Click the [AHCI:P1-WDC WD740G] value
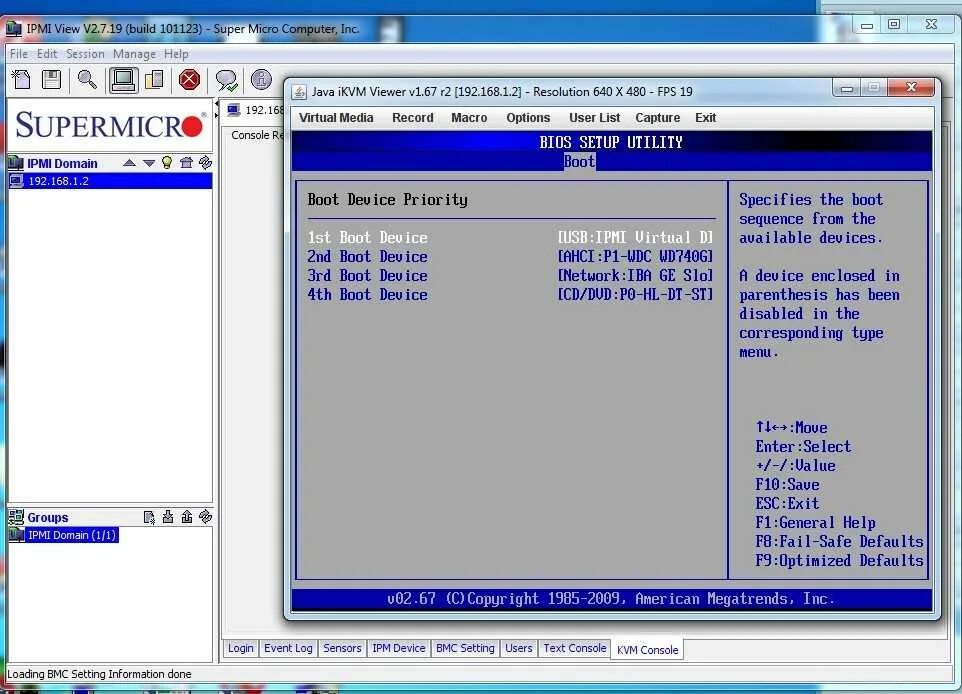The height and width of the screenshot is (694, 962). 635,256
